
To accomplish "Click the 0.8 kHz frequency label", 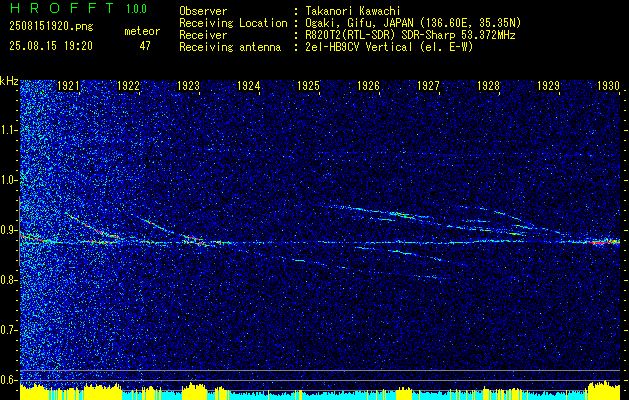I will 9,280.
